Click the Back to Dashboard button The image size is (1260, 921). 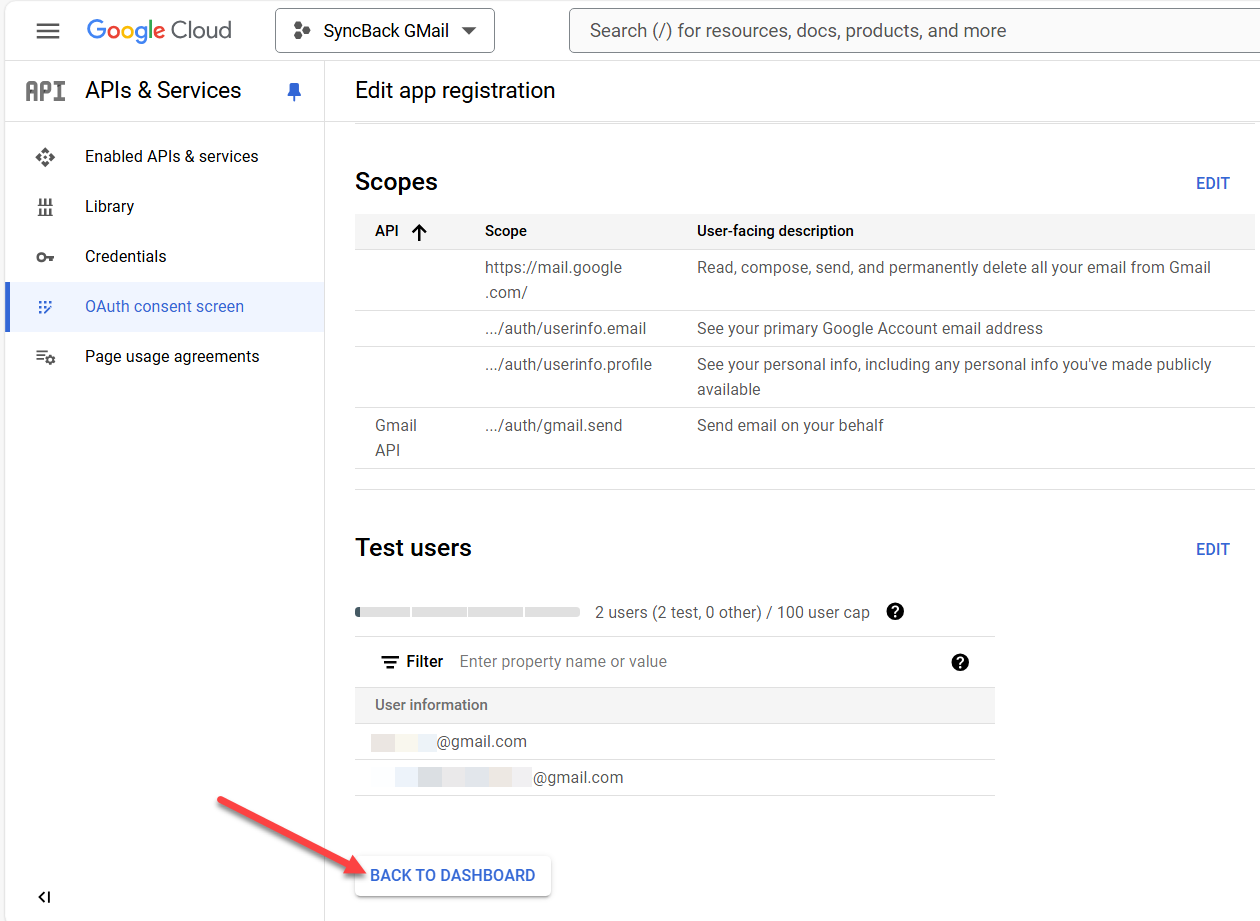[x=453, y=876]
